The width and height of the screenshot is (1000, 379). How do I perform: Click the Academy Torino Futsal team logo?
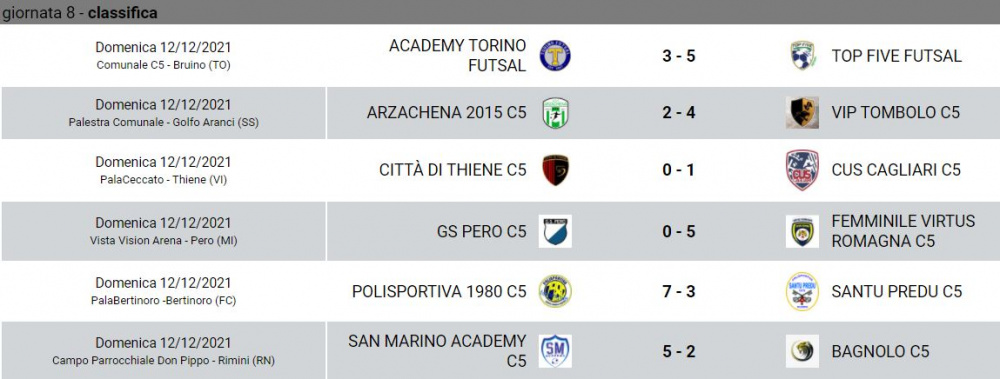point(555,56)
